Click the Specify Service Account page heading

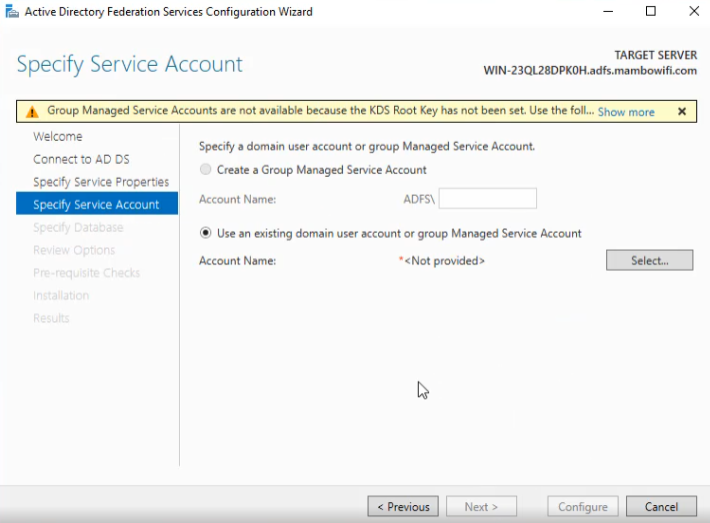pyautogui.click(x=130, y=64)
